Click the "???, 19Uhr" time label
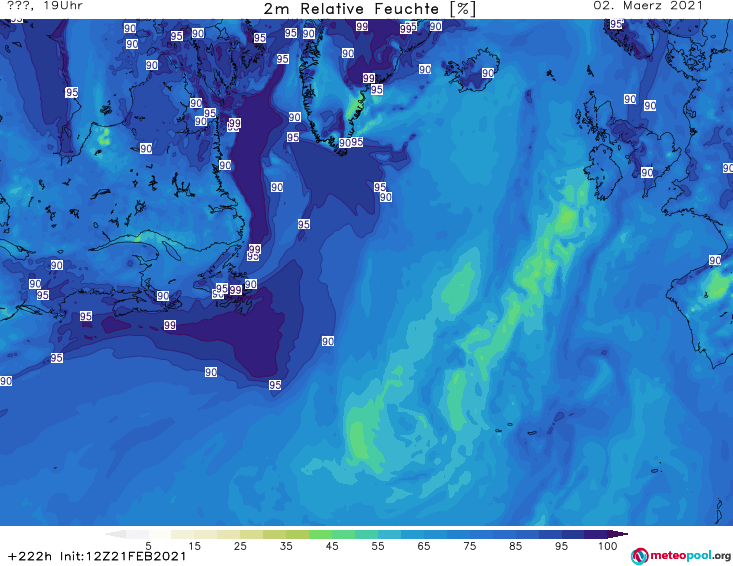733x566 pixels. 45,6
